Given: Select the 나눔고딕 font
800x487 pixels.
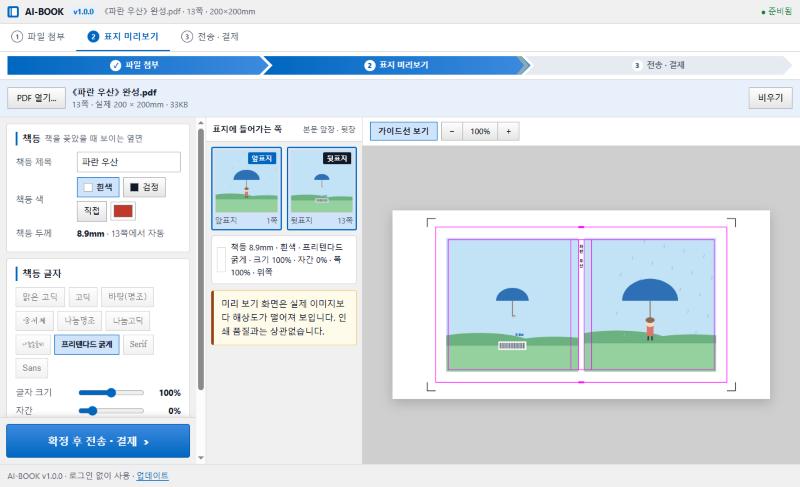Looking at the screenshot, I should pyautogui.click(x=128, y=321).
